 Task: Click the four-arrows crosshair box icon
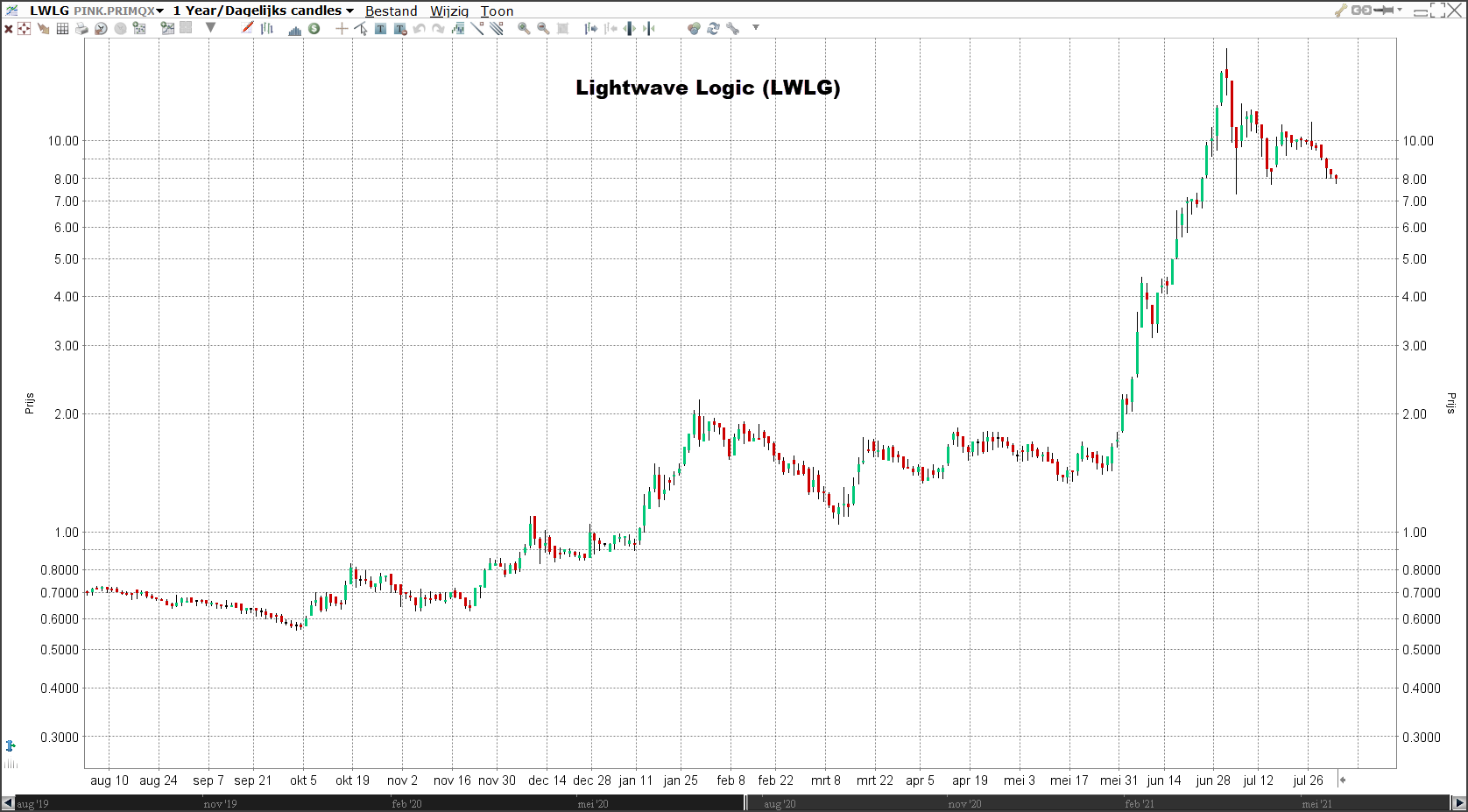point(24,28)
